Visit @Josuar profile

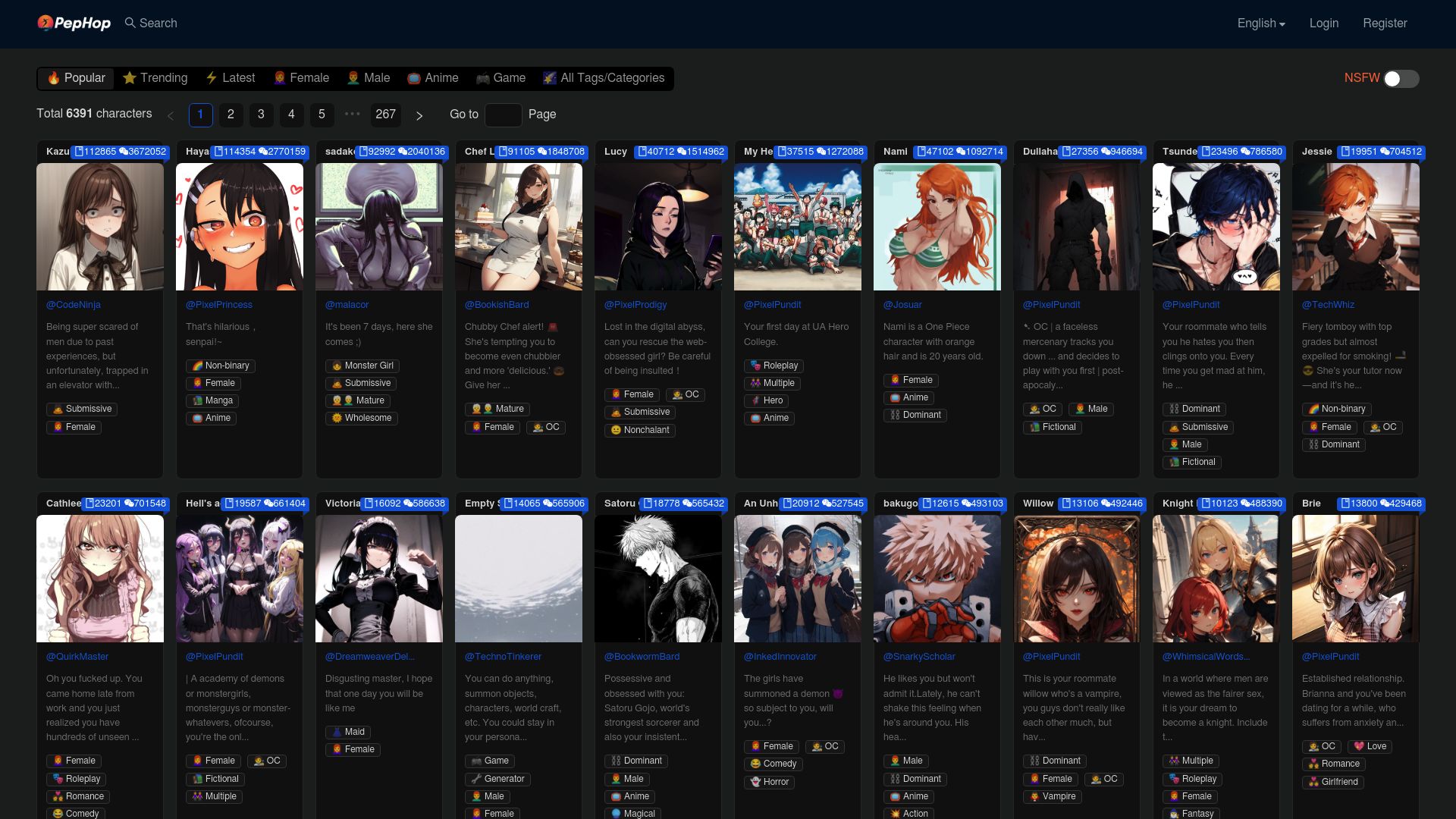[902, 305]
